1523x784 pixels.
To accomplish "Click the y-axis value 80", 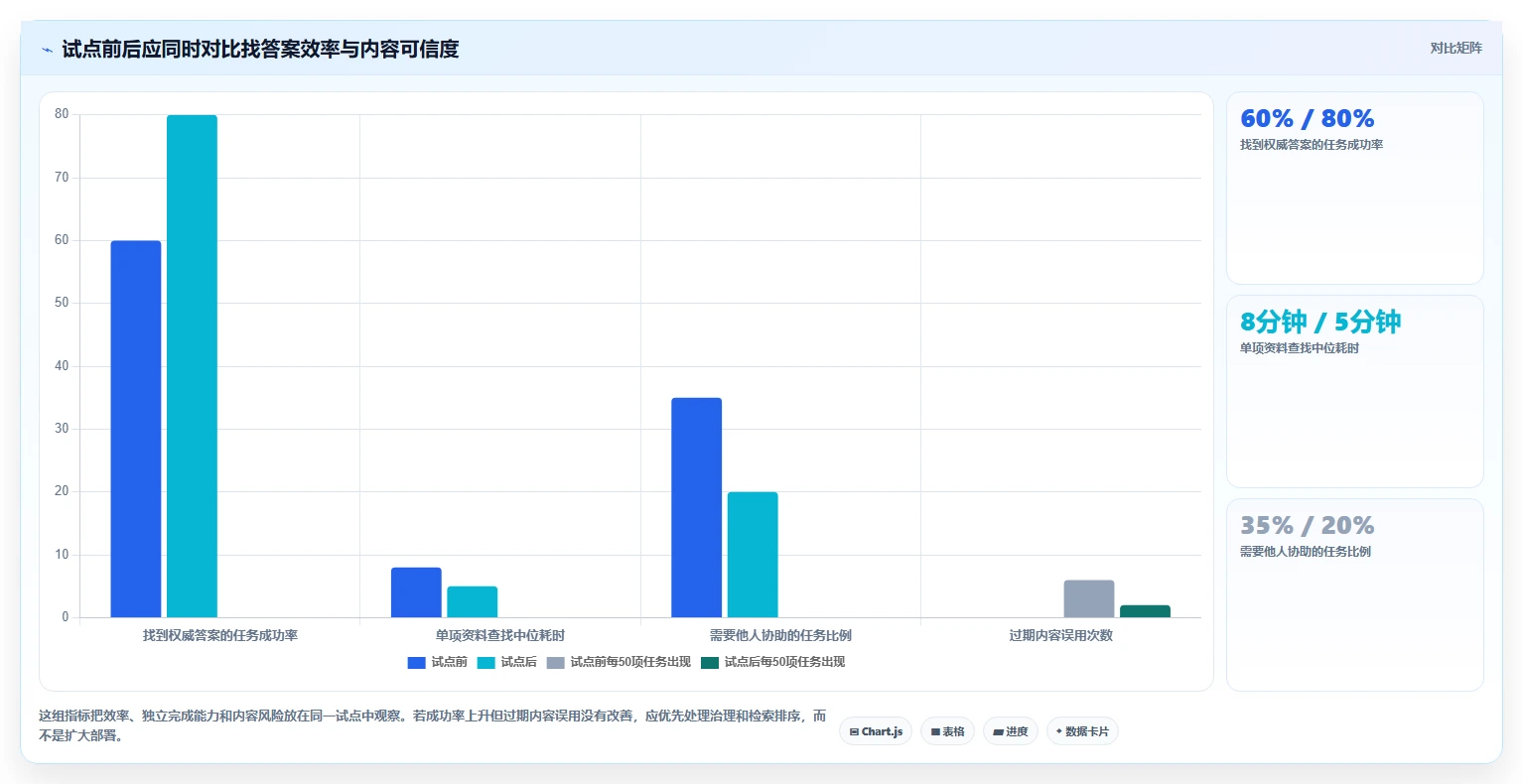I will pyautogui.click(x=62, y=114).
